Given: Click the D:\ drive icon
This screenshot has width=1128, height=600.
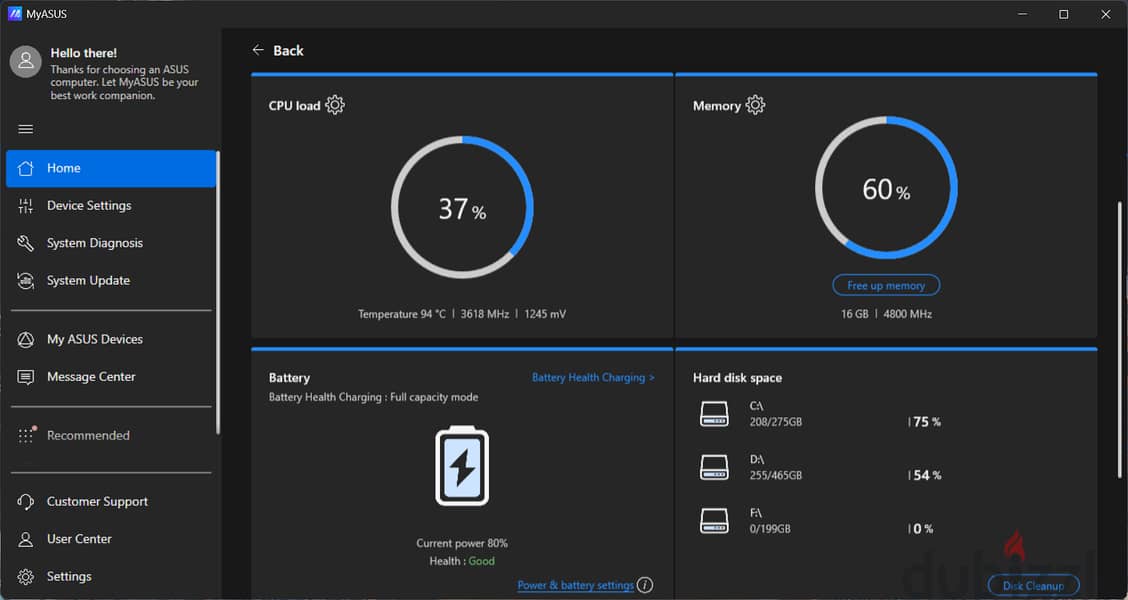Looking at the screenshot, I should pyautogui.click(x=714, y=467).
